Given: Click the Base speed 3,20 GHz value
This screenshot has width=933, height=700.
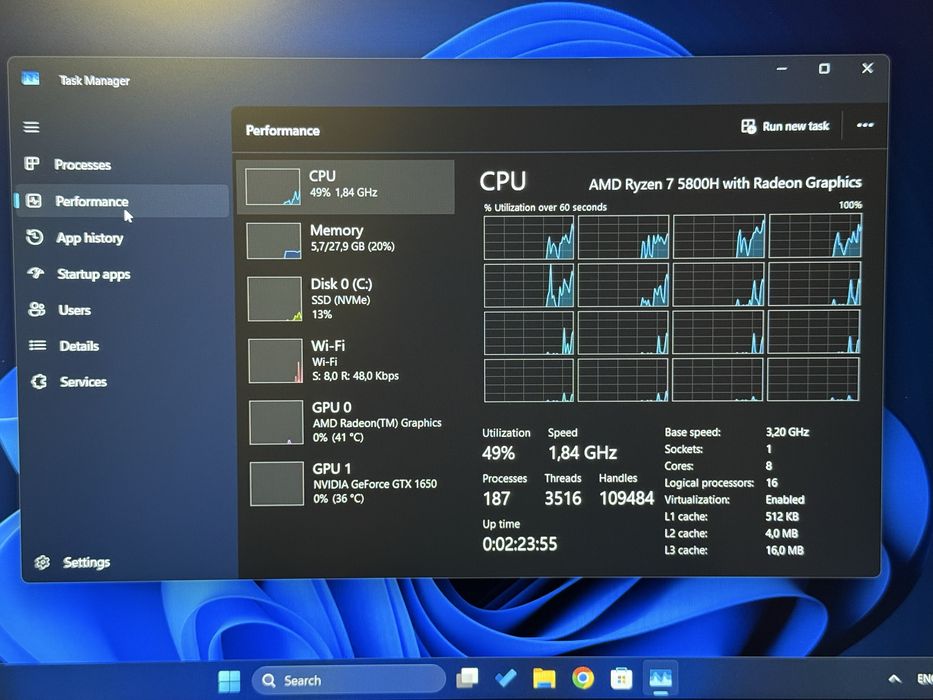Looking at the screenshot, I should point(787,432).
